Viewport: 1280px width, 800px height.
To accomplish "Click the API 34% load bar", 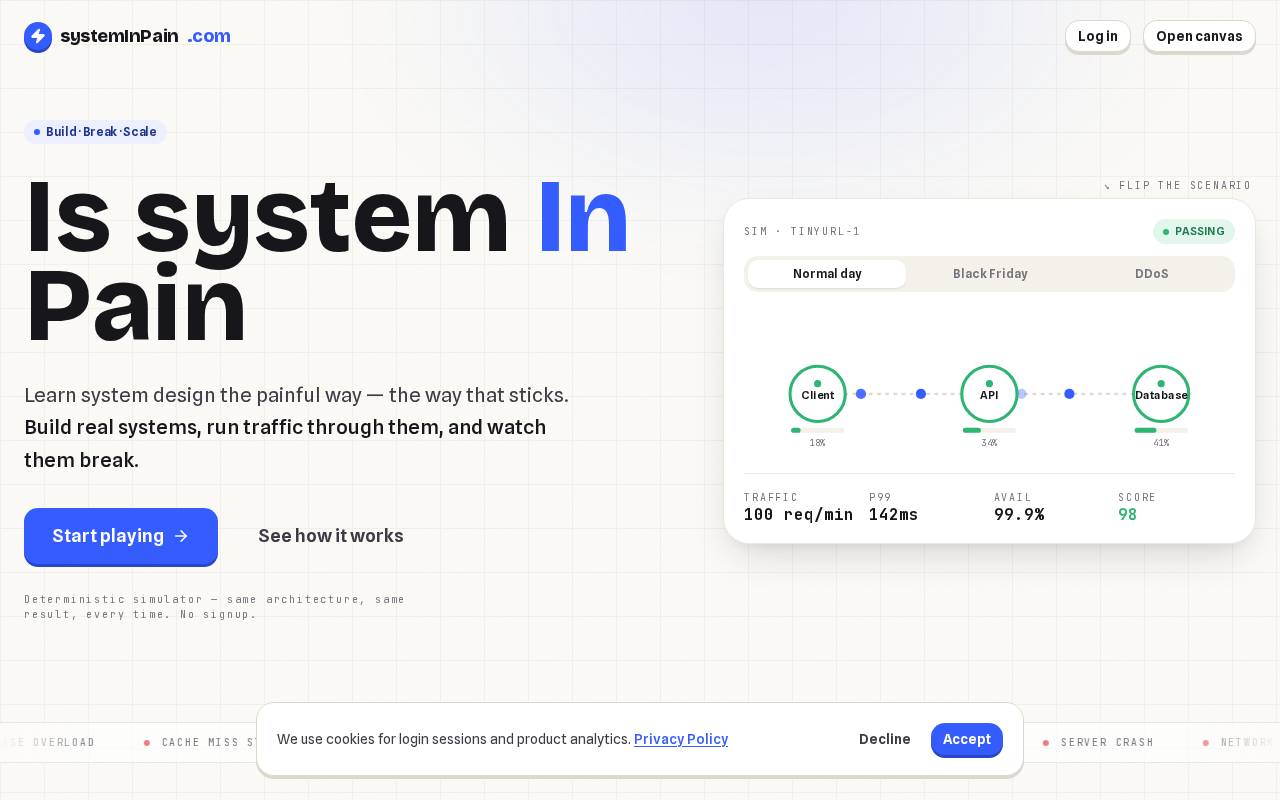I will [989, 430].
